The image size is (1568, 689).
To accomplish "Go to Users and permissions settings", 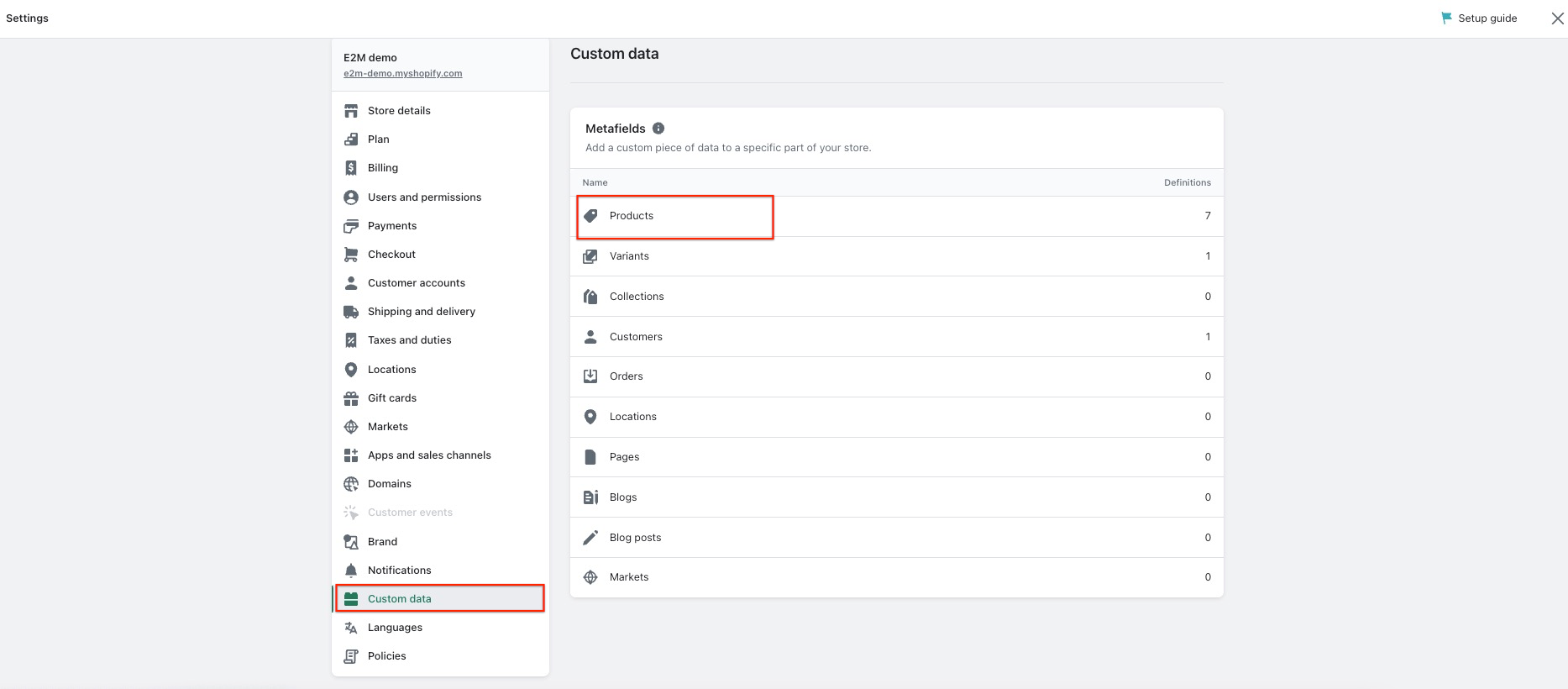I will (x=424, y=197).
